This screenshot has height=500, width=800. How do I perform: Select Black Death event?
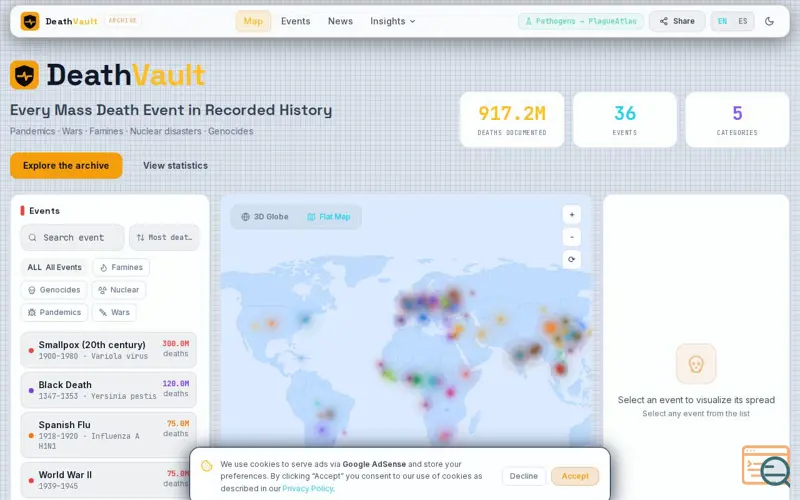click(109, 390)
